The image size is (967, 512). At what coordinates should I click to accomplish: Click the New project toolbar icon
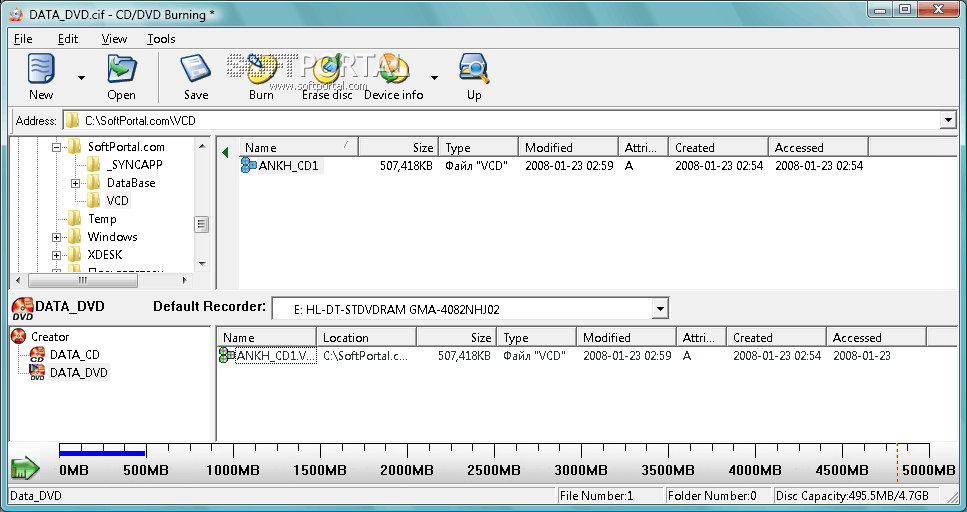(x=41, y=76)
